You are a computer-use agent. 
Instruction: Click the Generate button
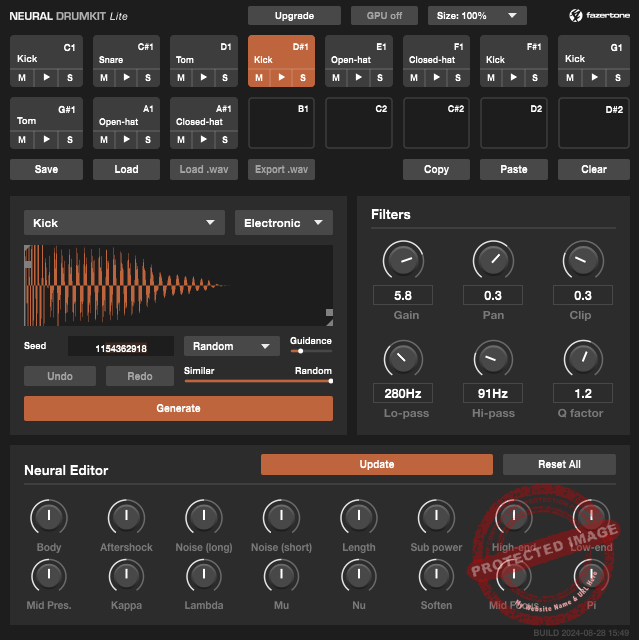(178, 409)
